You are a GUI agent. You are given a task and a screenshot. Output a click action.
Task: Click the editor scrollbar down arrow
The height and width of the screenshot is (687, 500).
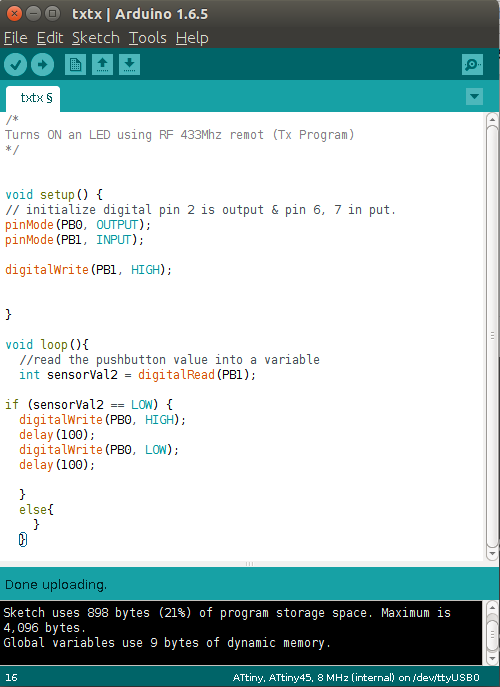(x=492, y=554)
